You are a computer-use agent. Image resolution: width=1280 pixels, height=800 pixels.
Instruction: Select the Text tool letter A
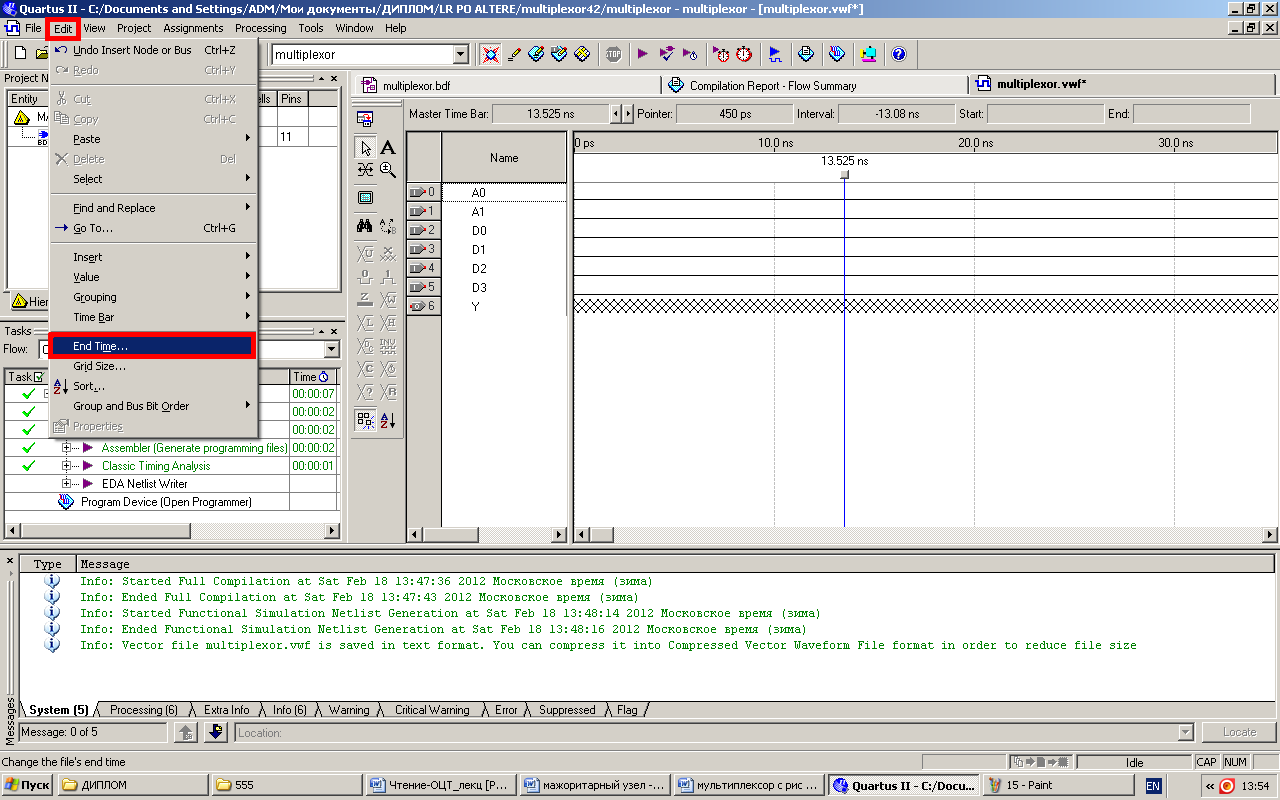pos(388,148)
